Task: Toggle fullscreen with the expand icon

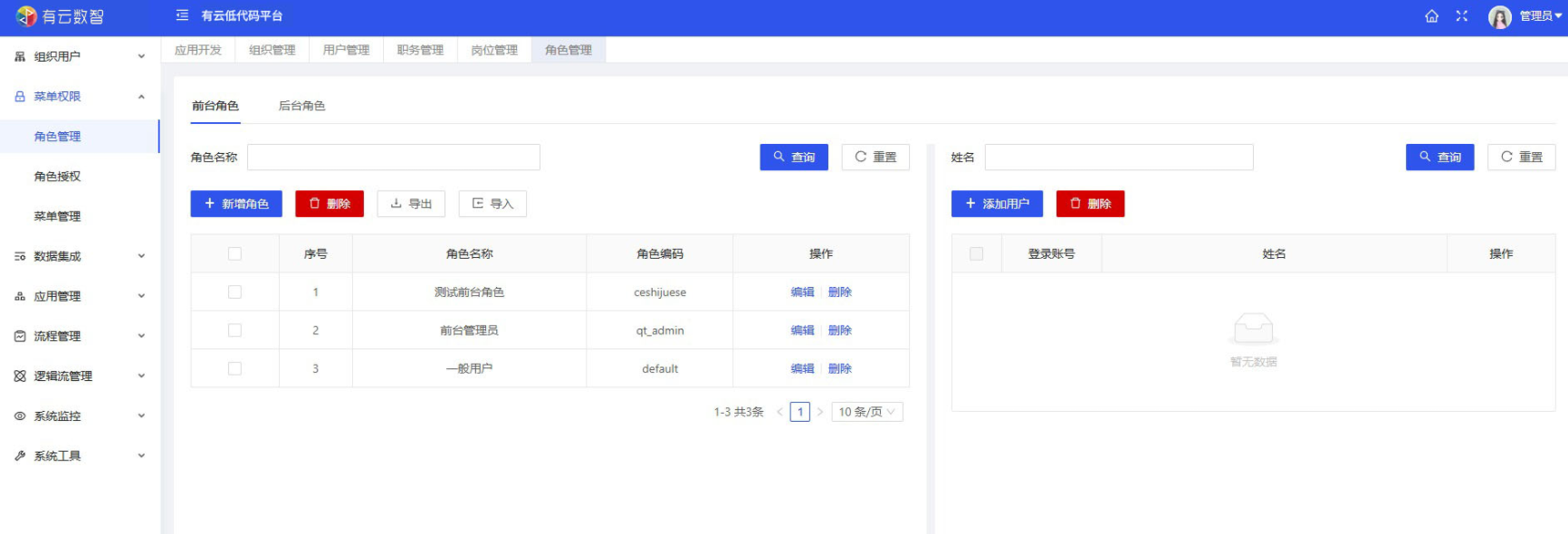Action: point(1461,16)
